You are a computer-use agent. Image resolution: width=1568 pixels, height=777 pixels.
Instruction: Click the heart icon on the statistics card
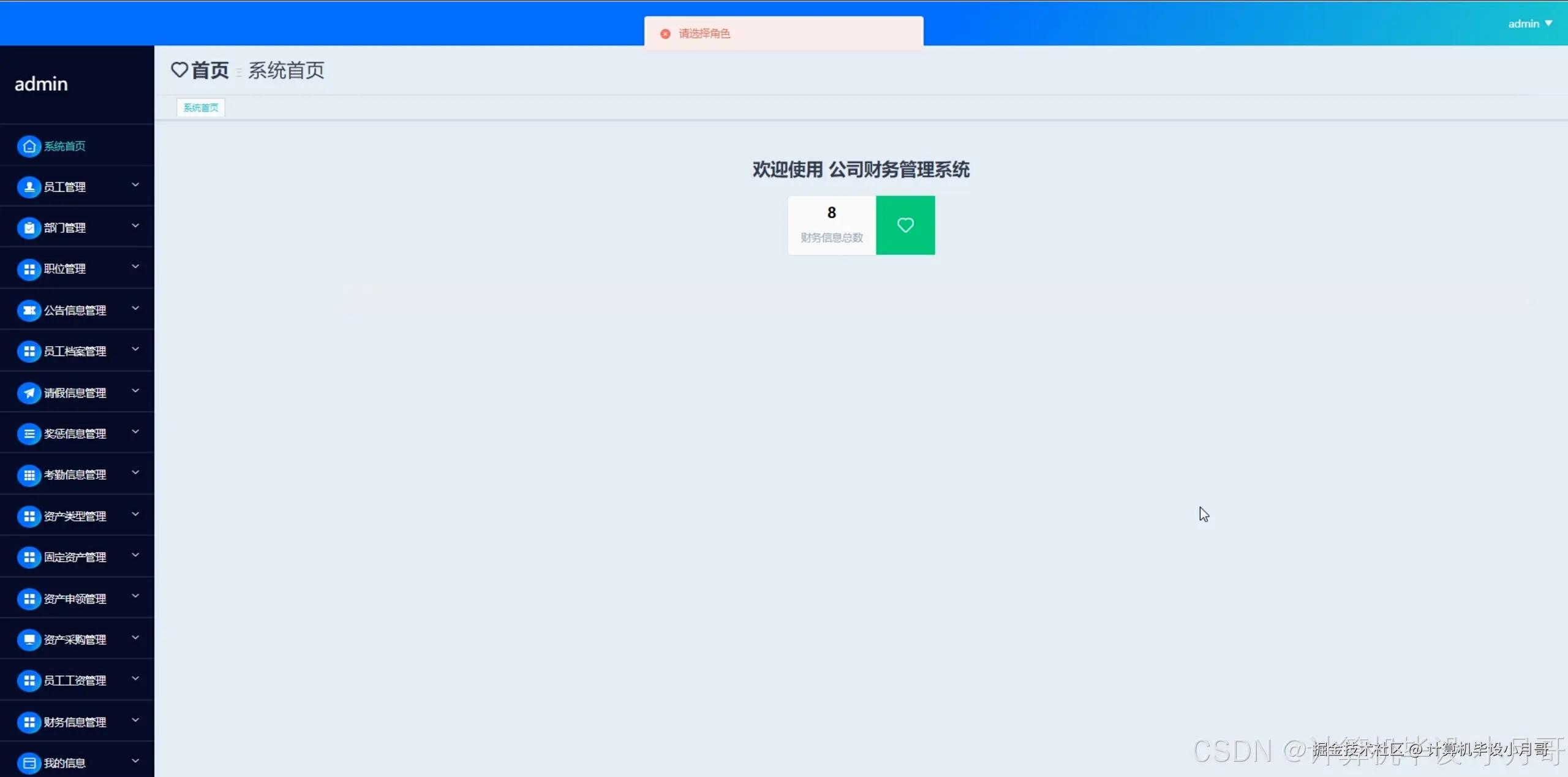pyautogui.click(x=905, y=225)
